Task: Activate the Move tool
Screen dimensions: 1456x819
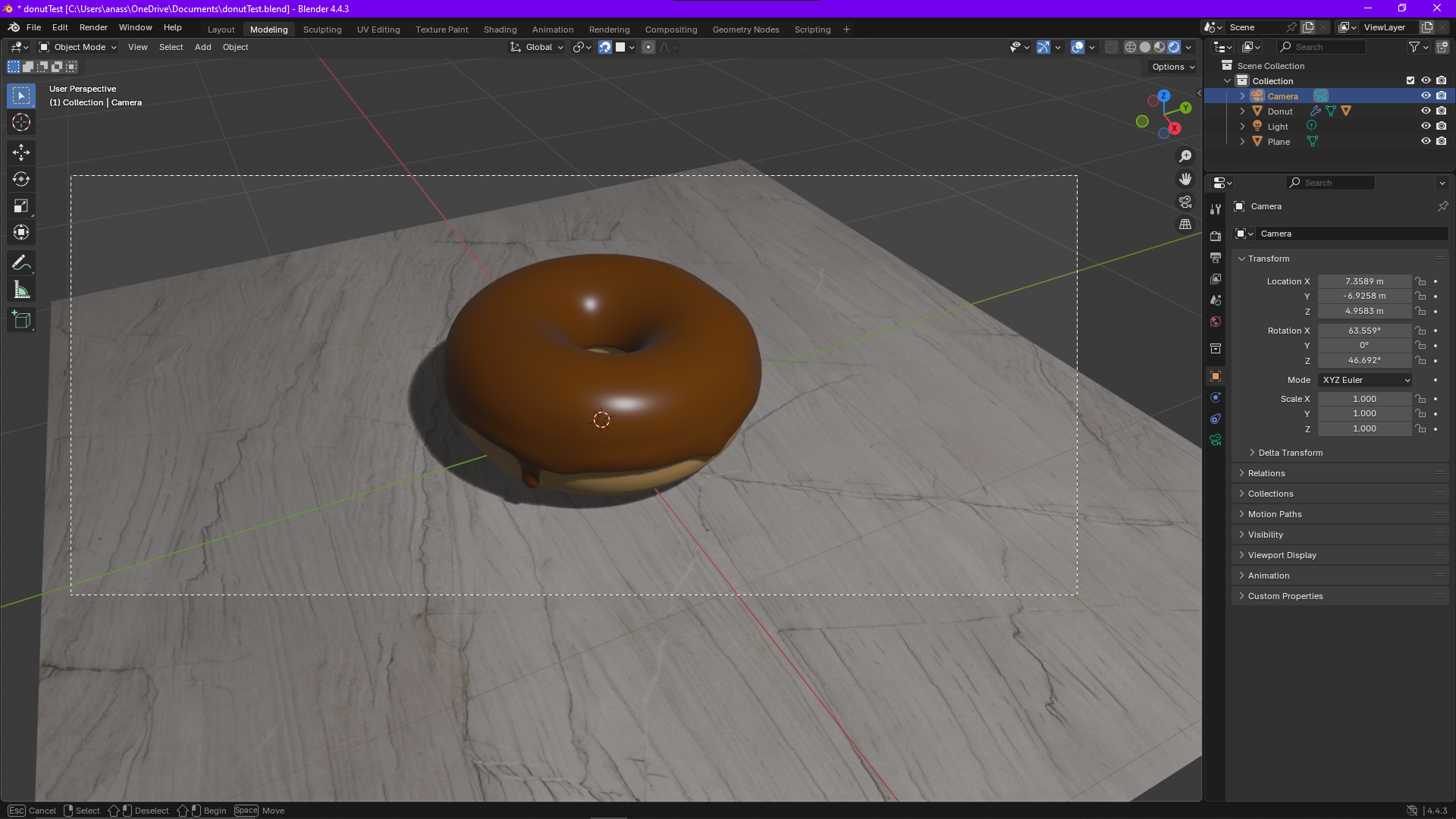Action: [x=21, y=152]
